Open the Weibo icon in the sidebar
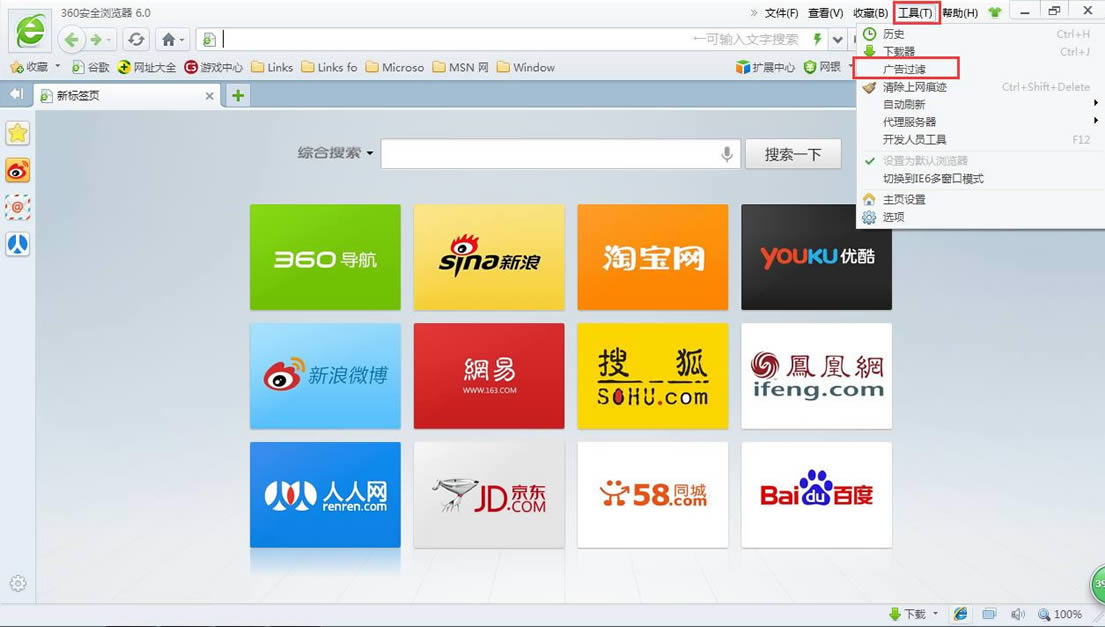 pos(18,170)
